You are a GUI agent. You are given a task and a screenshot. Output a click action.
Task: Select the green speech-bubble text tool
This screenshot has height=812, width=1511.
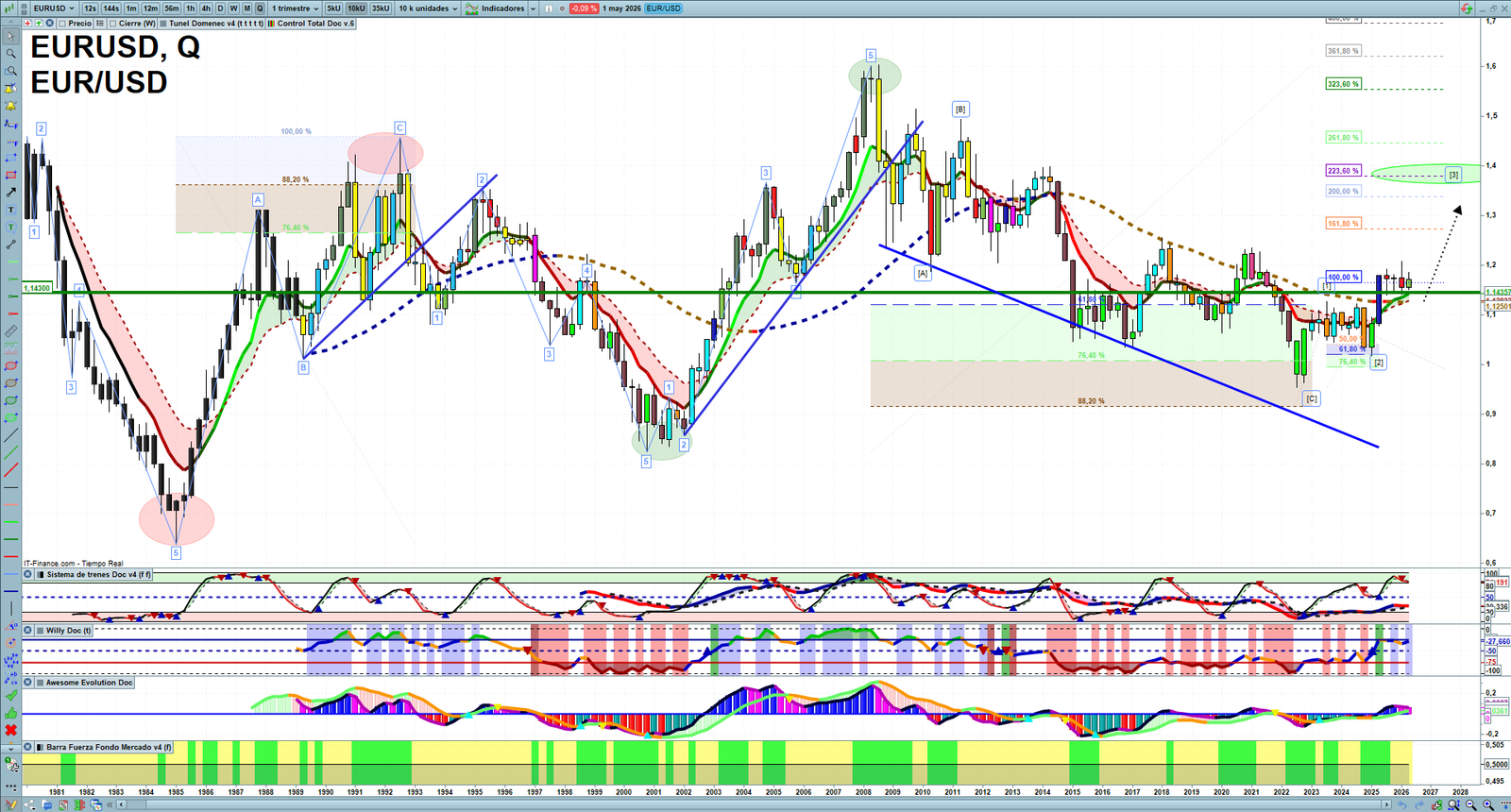point(10,227)
